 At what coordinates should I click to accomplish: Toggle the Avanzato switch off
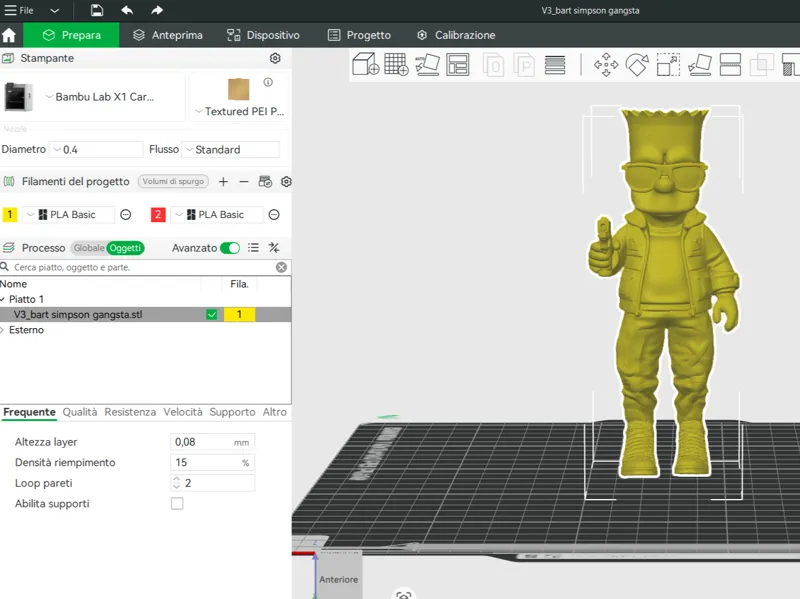tap(230, 248)
